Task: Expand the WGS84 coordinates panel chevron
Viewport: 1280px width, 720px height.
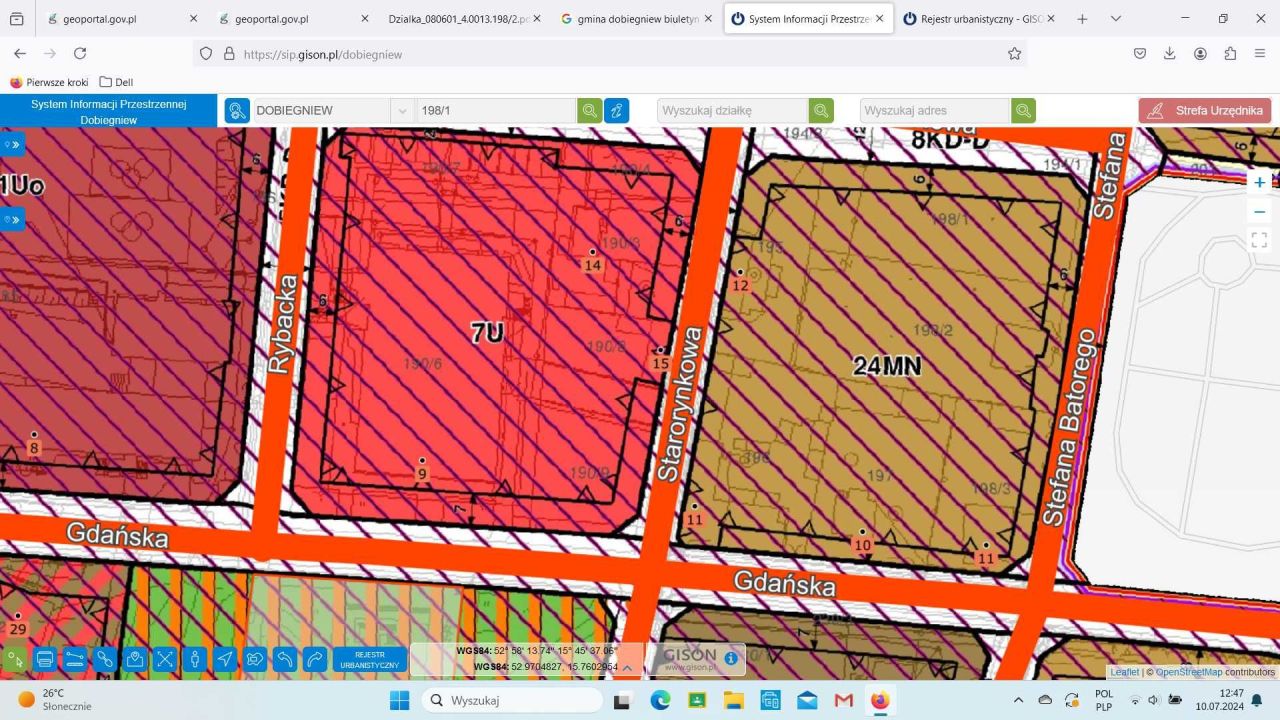Action: coord(627,667)
